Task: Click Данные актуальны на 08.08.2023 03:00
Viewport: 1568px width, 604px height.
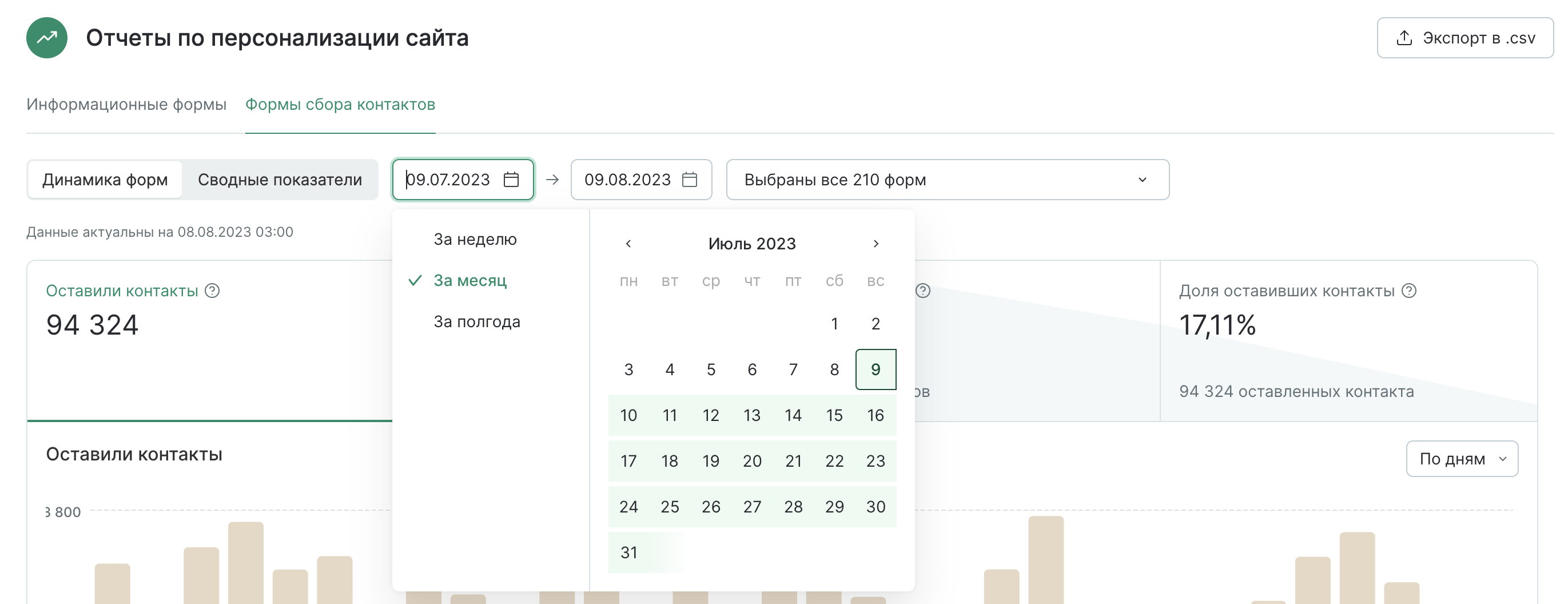Action: 160,232
